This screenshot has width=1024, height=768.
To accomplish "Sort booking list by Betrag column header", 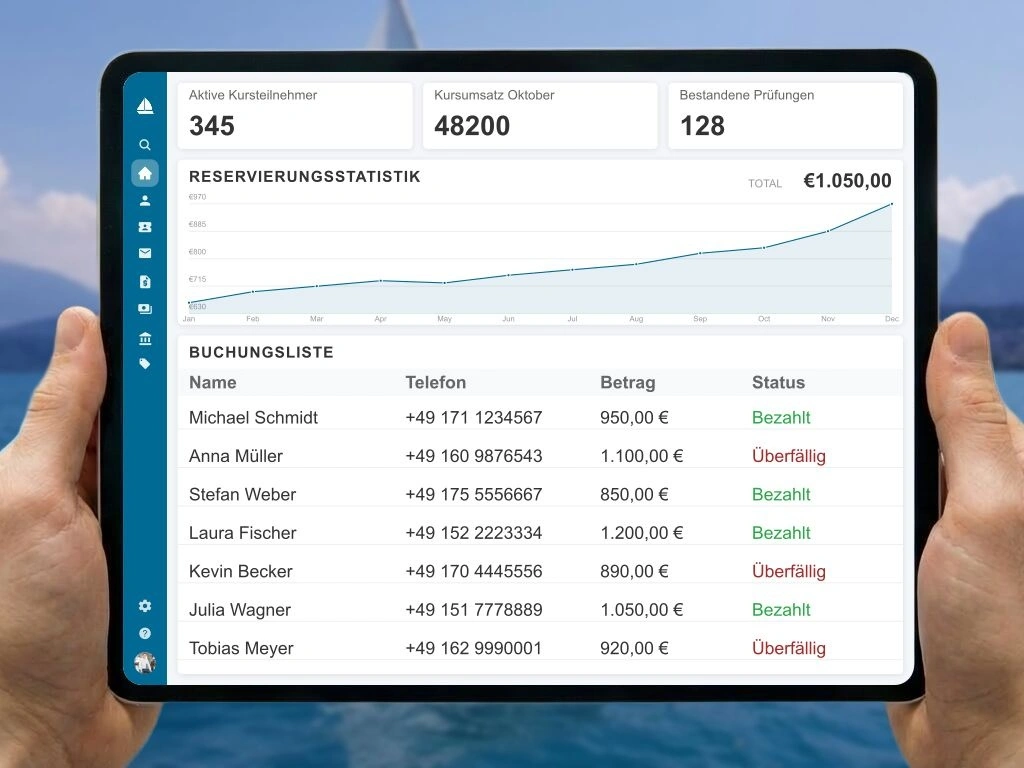I will pyautogui.click(x=628, y=382).
